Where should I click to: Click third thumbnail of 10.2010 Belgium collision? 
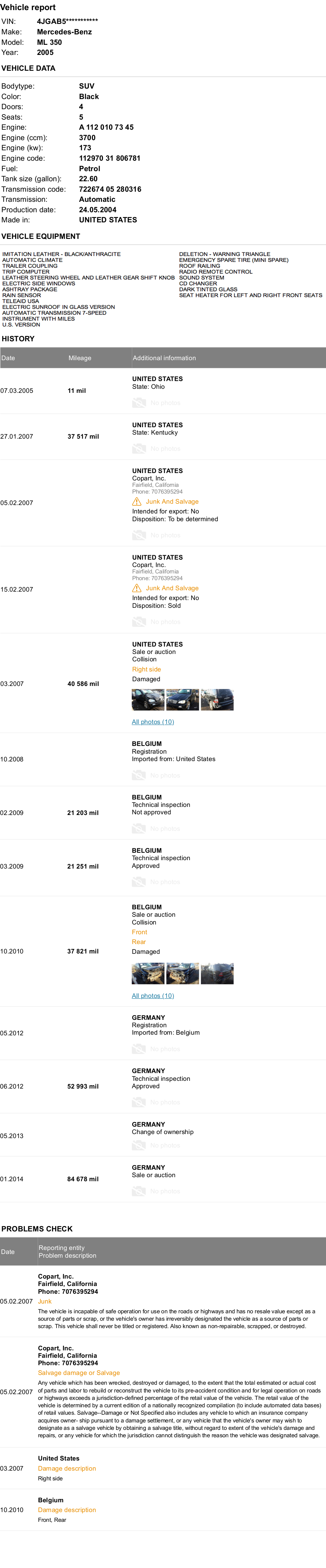click(x=217, y=974)
